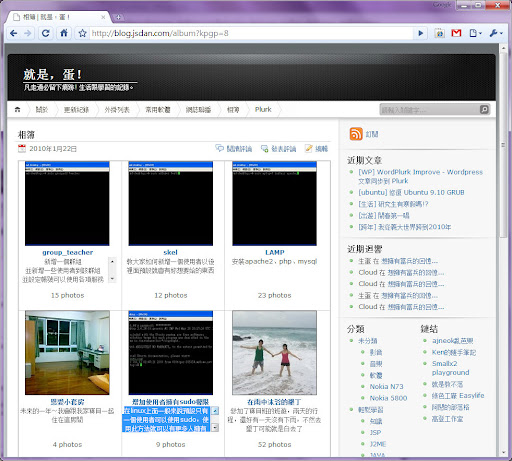Image resolution: width=512 pixels, height=461 pixels.
Task: Select the Plurk navigation tab
Action: tap(263, 109)
